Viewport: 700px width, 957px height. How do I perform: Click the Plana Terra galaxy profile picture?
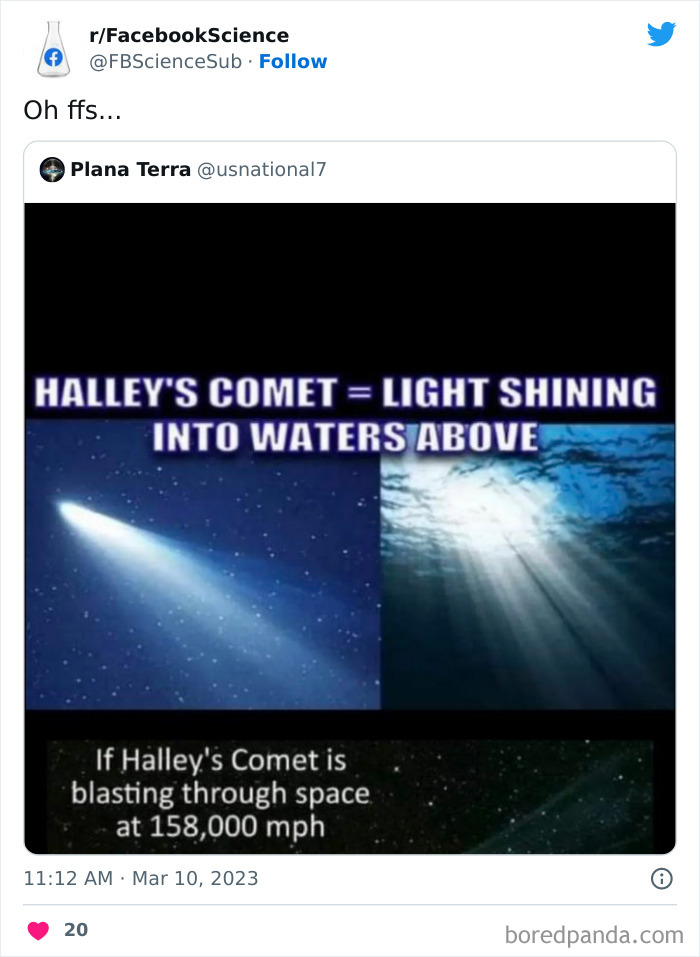point(51,169)
